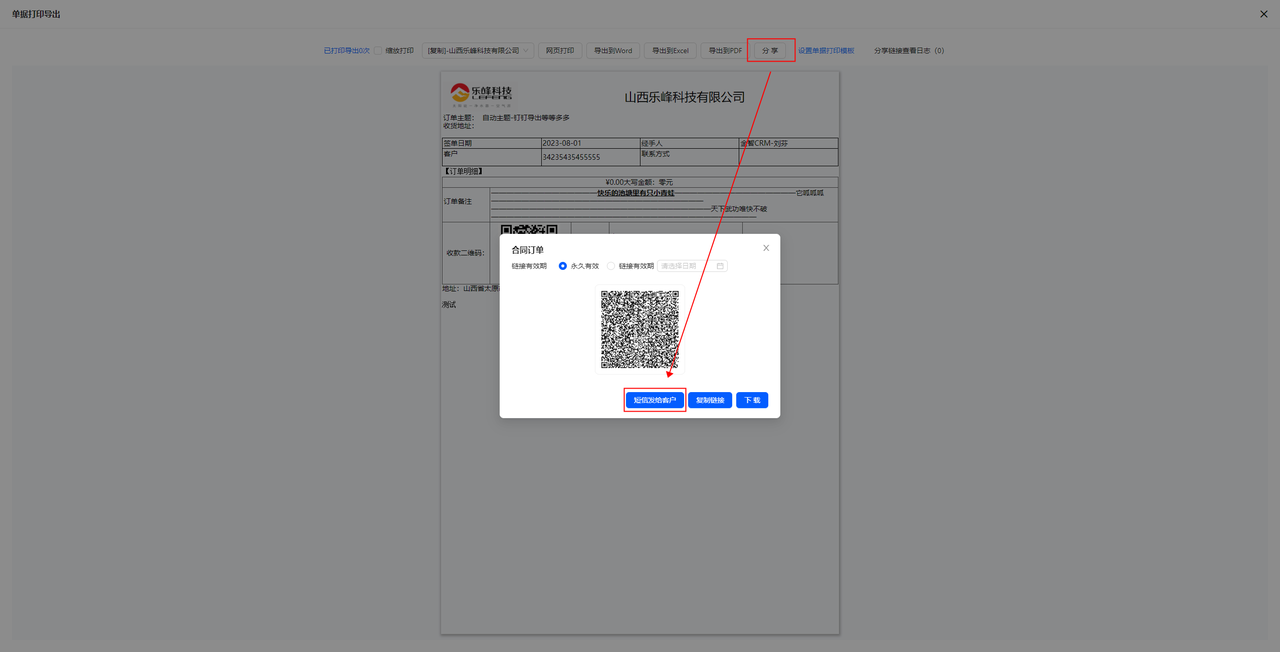Image resolution: width=1280 pixels, height=652 pixels.
Task: Click the QR code image in dialog
Action: 640,329
